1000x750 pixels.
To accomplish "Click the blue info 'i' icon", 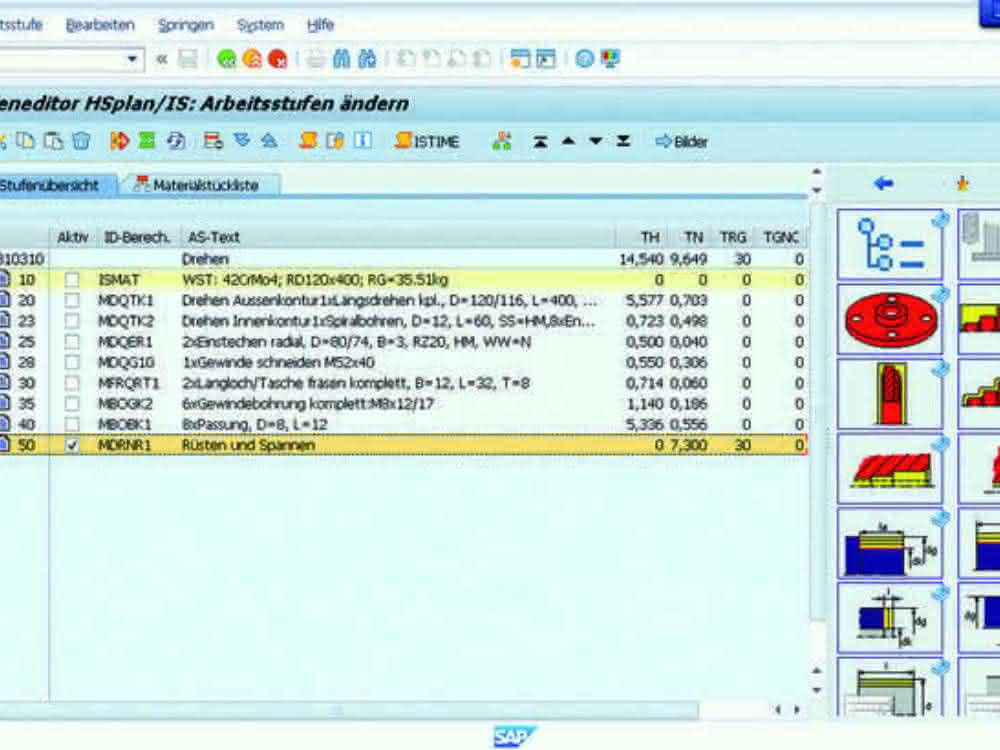I will pyautogui.click(x=362, y=140).
